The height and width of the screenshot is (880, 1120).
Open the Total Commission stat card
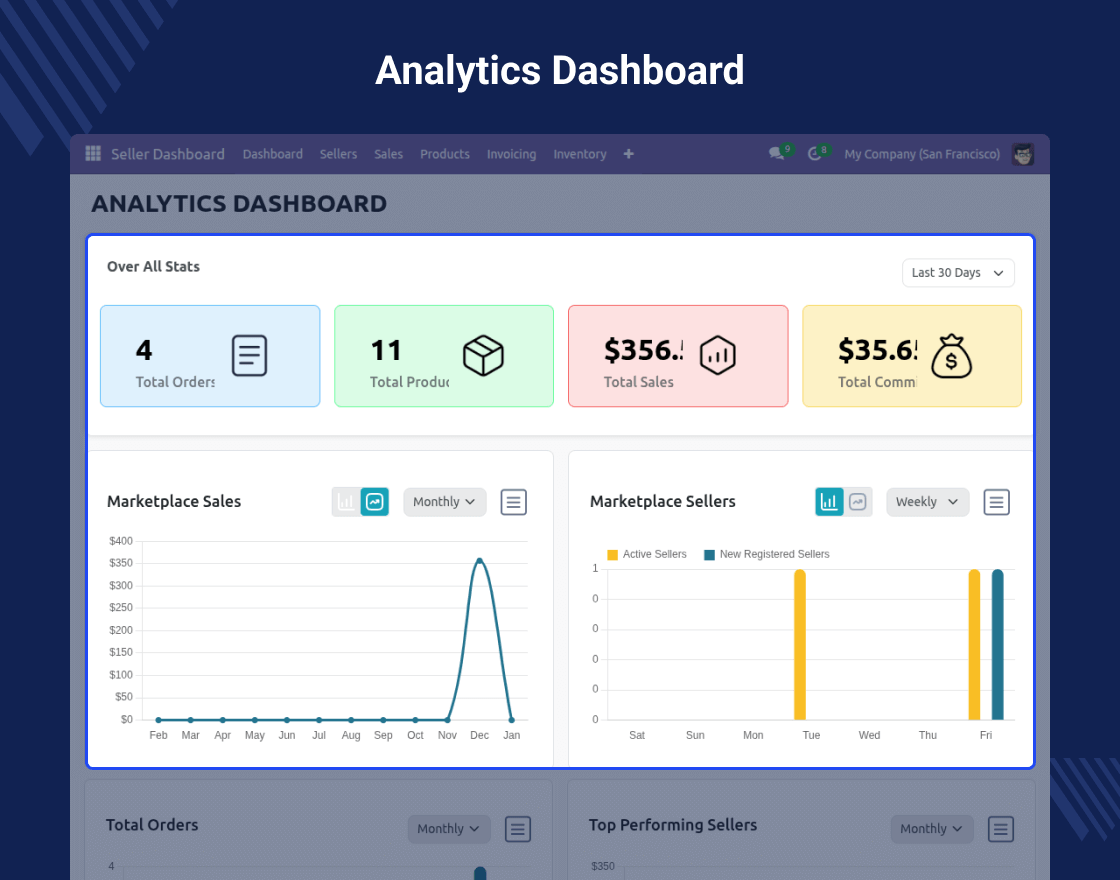click(911, 356)
